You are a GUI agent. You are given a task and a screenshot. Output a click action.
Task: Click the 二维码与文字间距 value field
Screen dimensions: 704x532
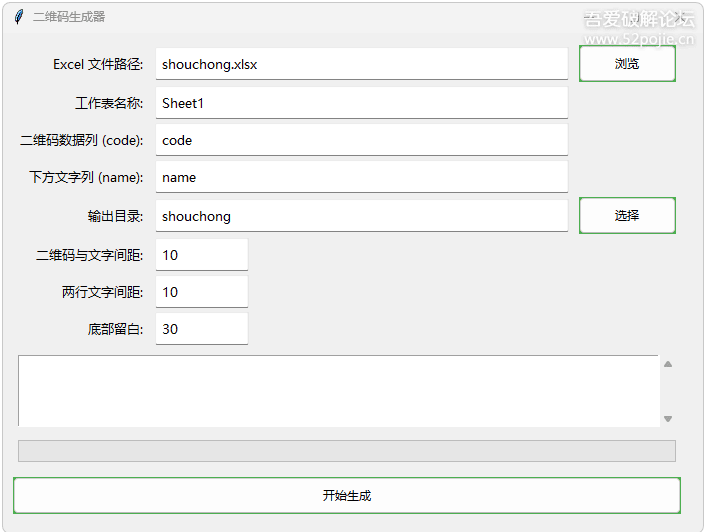coord(201,255)
